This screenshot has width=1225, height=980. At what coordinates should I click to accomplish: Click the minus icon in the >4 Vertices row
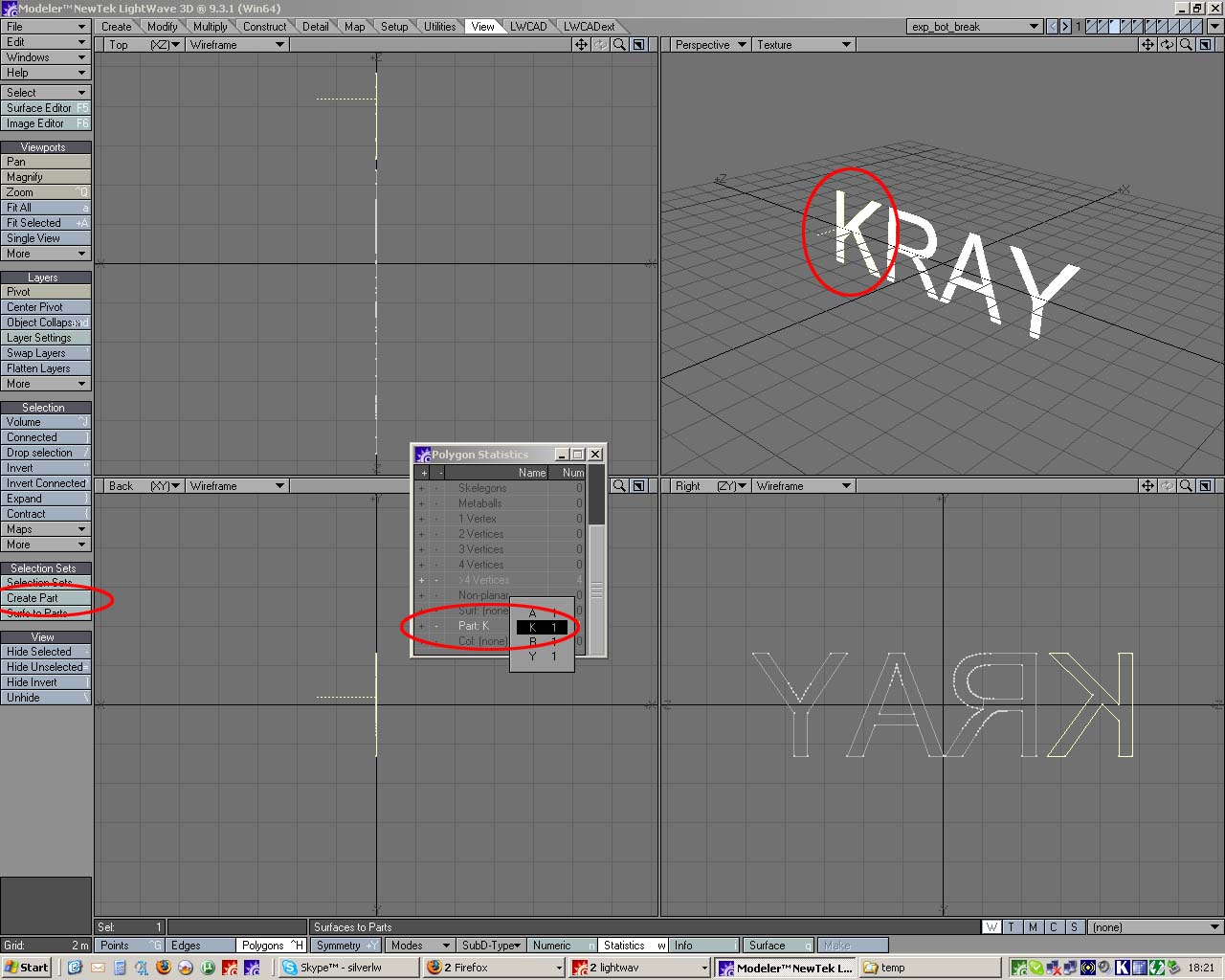coord(436,580)
